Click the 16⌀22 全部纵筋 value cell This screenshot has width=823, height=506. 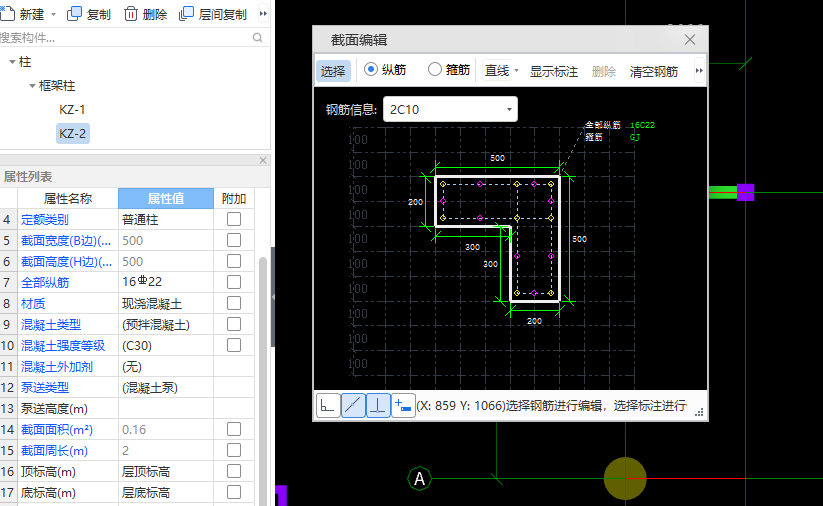click(x=166, y=282)
